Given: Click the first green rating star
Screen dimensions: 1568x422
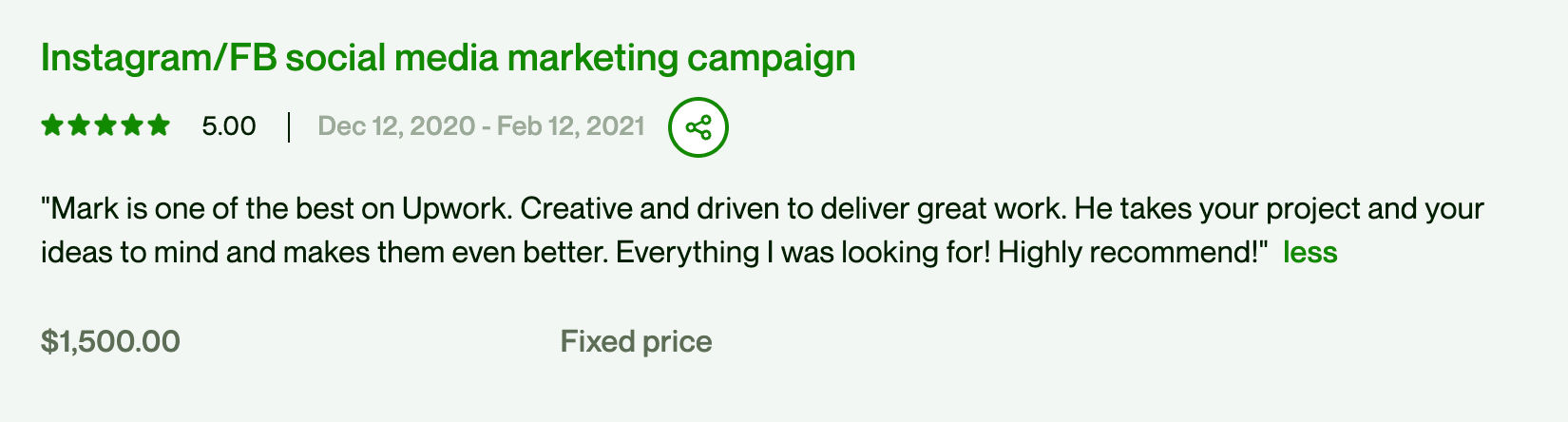Looking at the screenshot, I should (x=52, y=125).
